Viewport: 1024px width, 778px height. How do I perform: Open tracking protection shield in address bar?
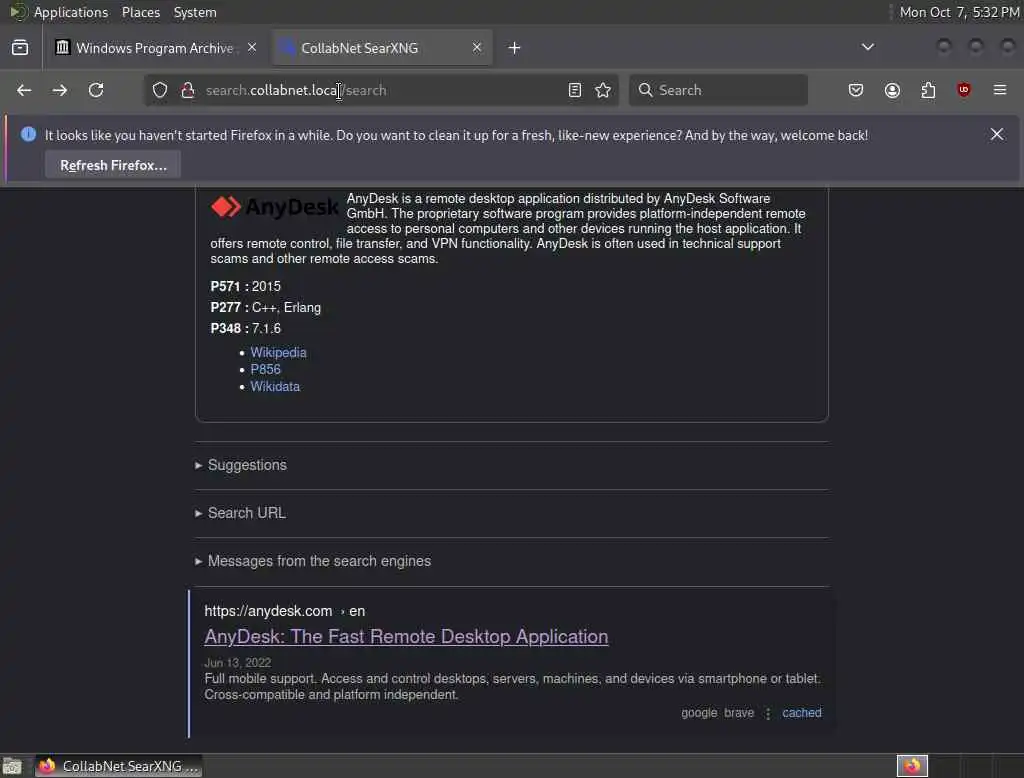(x=160, y=90)
